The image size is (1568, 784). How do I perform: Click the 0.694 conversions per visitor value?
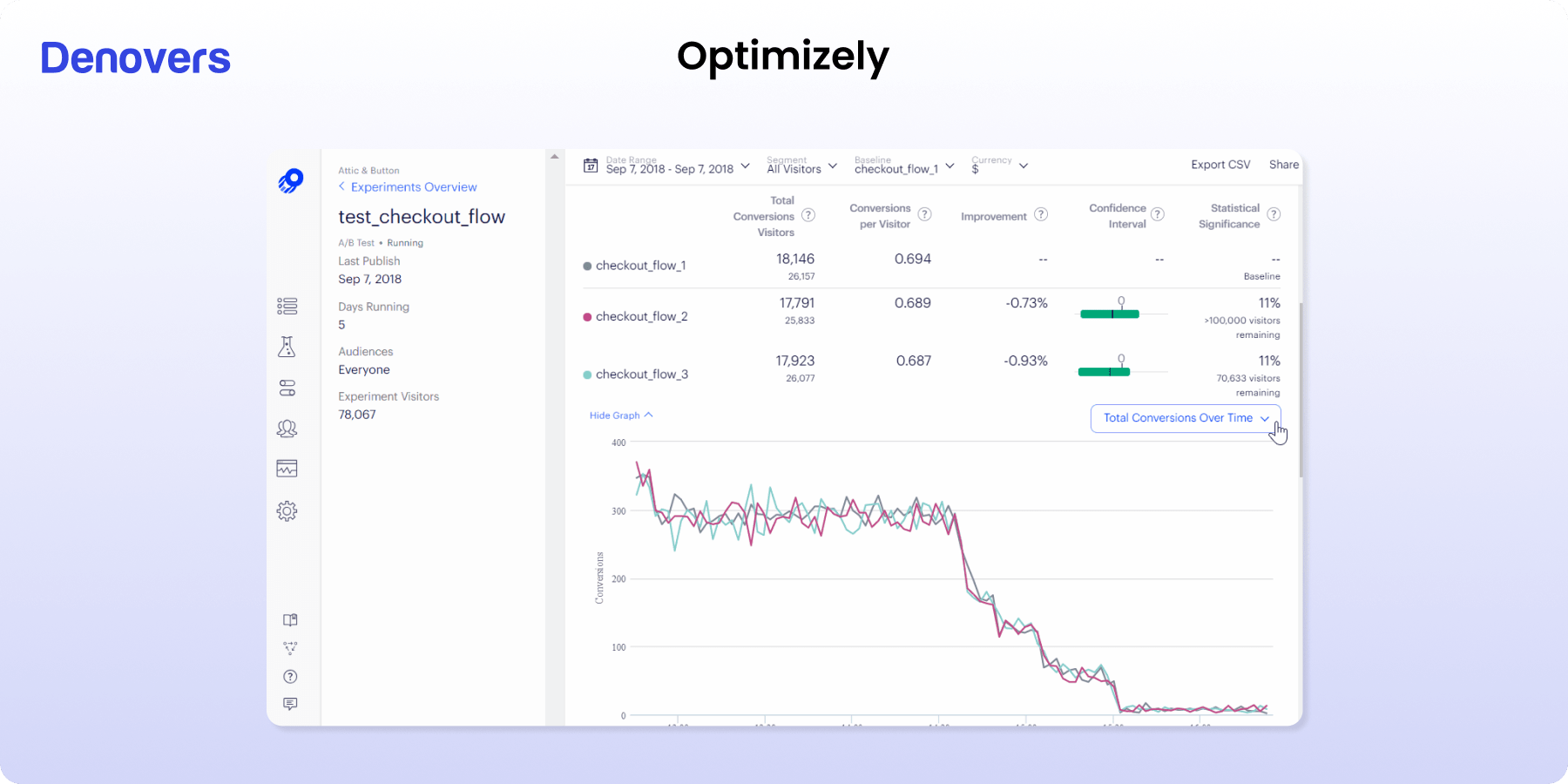pyautogui.click(x=913, y=259)
